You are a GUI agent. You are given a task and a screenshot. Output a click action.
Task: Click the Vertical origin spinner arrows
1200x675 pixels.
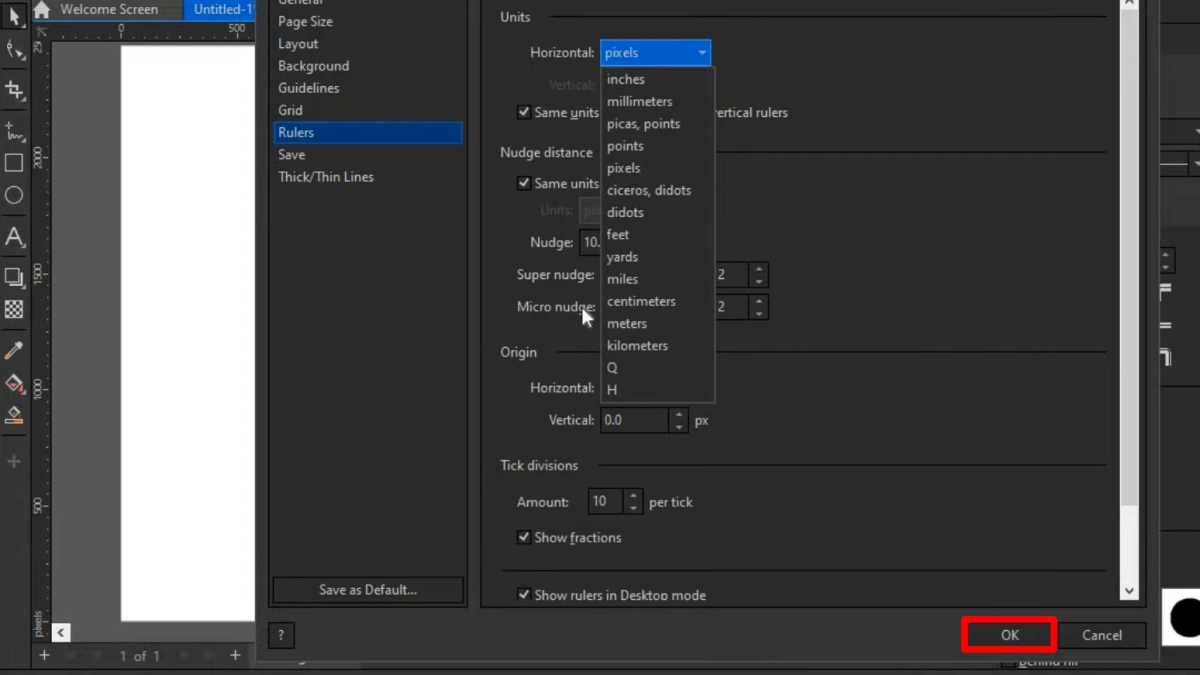[x=679, y=420]
